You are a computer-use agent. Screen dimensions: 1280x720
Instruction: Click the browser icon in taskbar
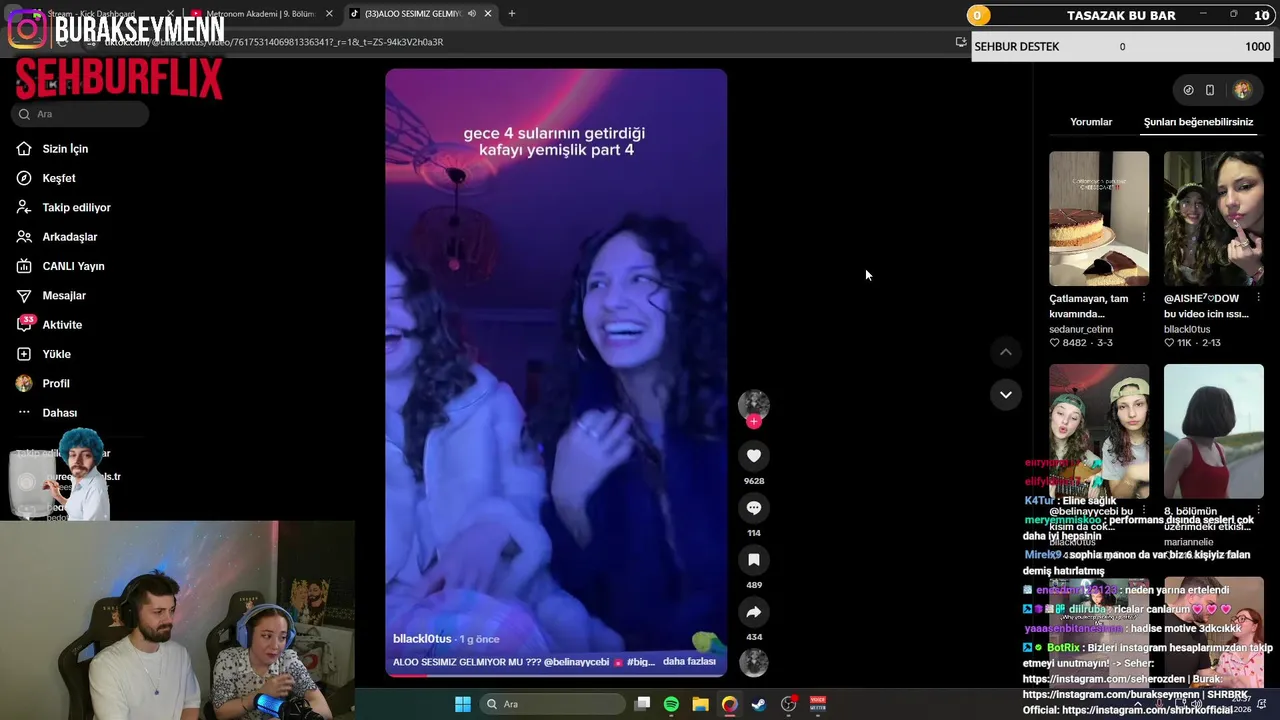[730, 704]
